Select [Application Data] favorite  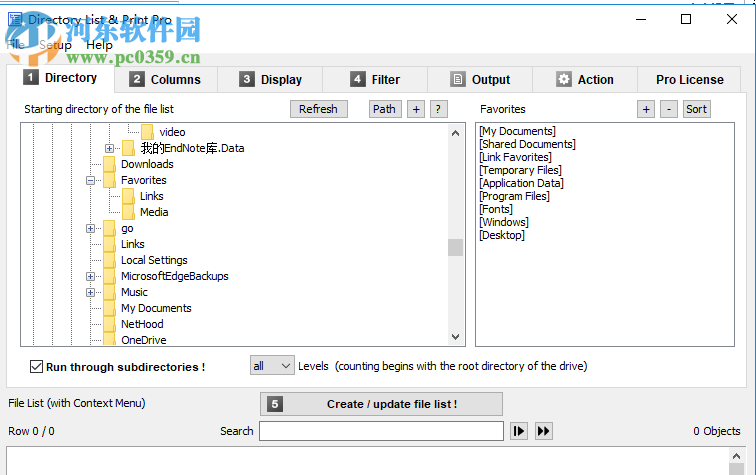point(521,183)
